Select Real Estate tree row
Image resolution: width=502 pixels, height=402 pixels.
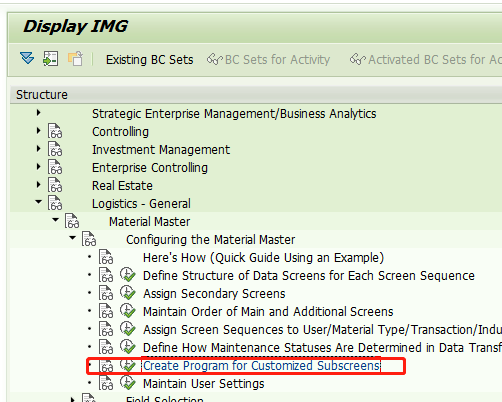coord(122,186)
